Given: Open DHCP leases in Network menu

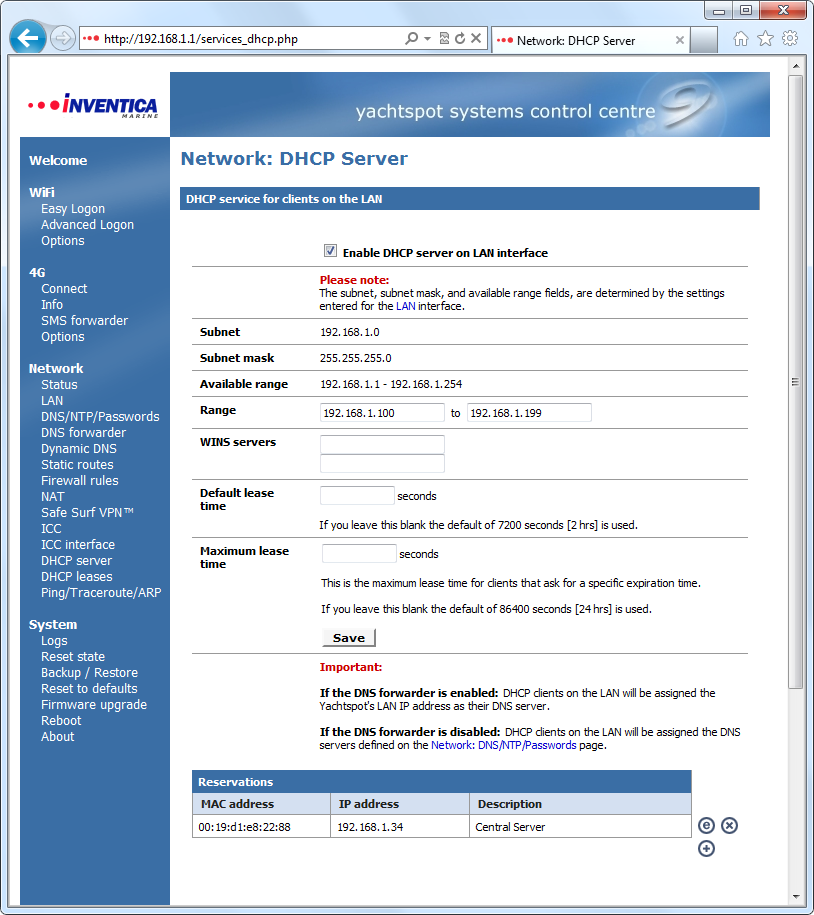Looking at the screenshot, I should pos(76,577).
